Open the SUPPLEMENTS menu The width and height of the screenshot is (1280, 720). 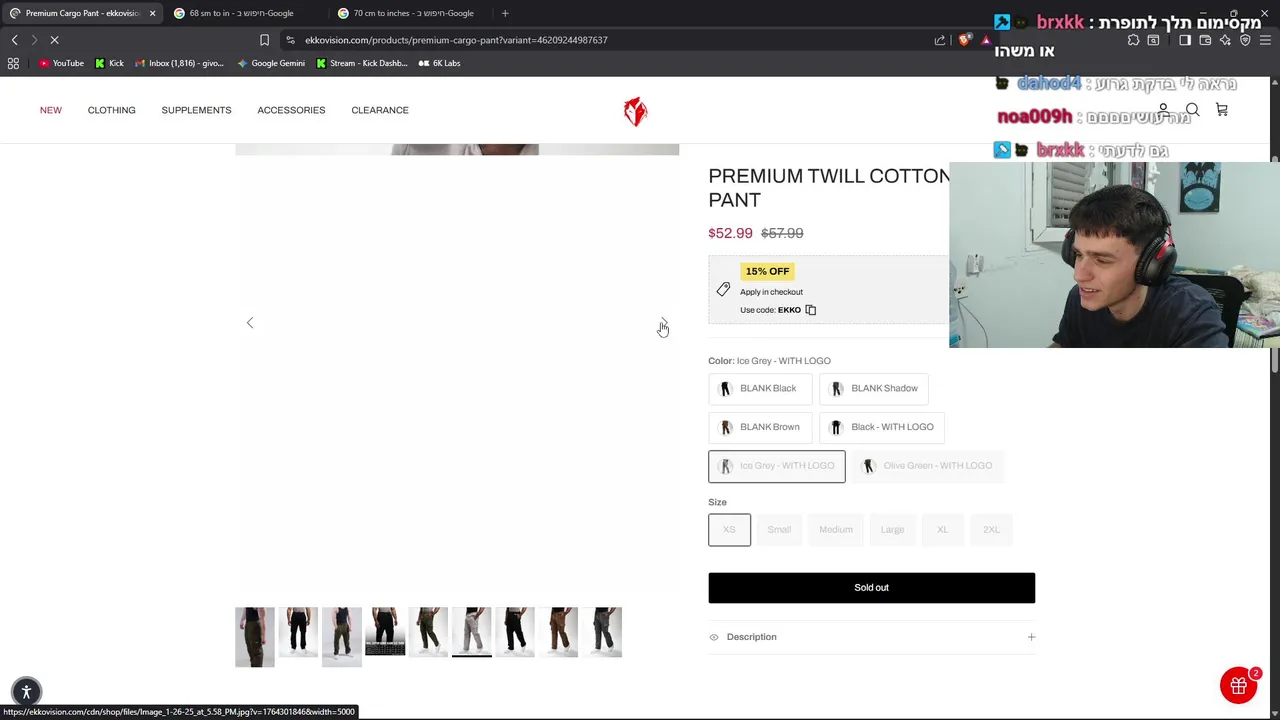tap(196, 110)
